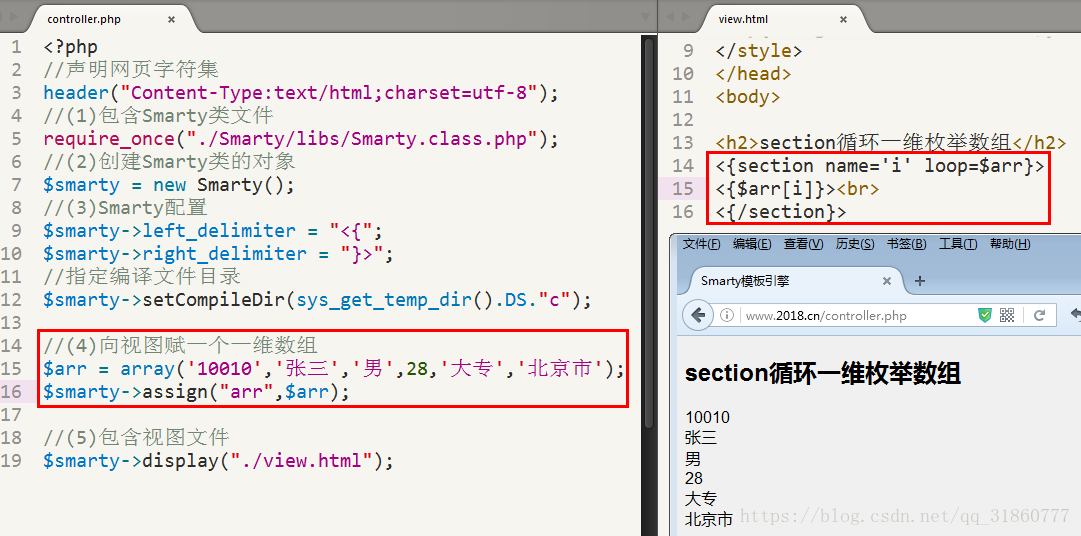Click the browser heading section循环一维枚举数组
Viewport: 1081px width, 536px height.
(822, 375)
